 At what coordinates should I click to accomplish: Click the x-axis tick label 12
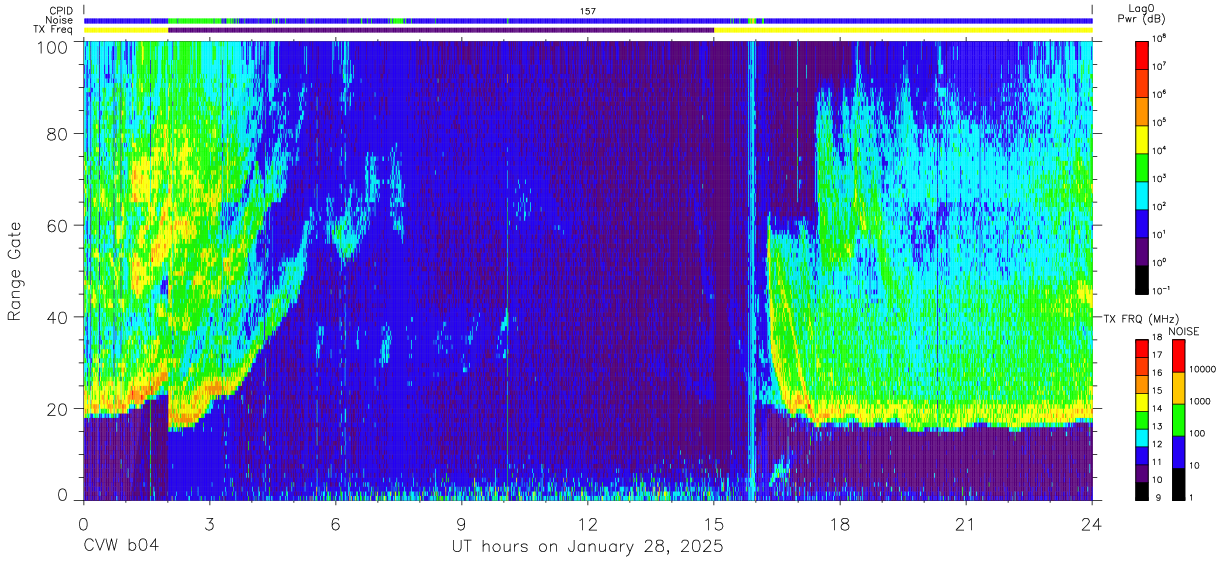588,524
